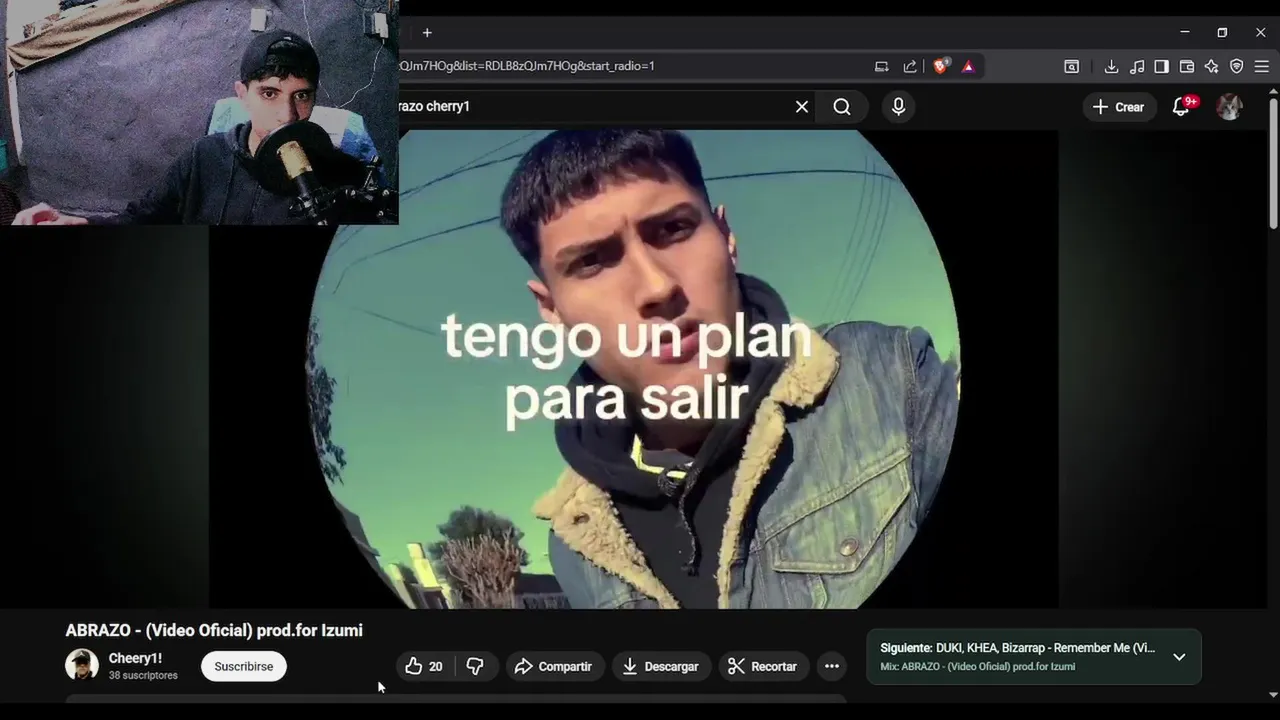Like the video with thumbs up
Image resolution: width=1280 pixels, height=720 pixels.
click(424, 666)
